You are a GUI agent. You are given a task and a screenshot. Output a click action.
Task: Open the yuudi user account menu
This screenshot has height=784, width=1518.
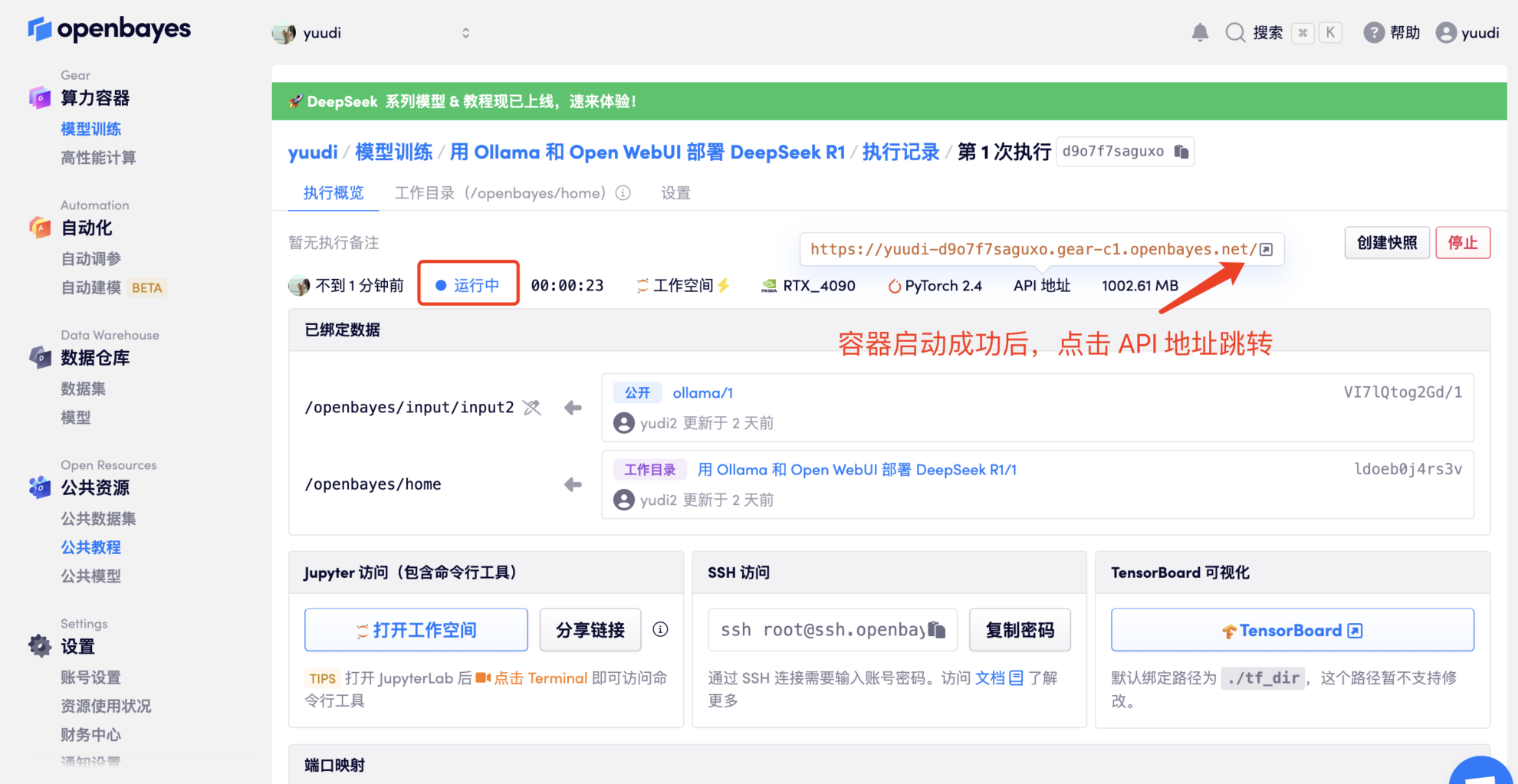tap(1467, 32)
